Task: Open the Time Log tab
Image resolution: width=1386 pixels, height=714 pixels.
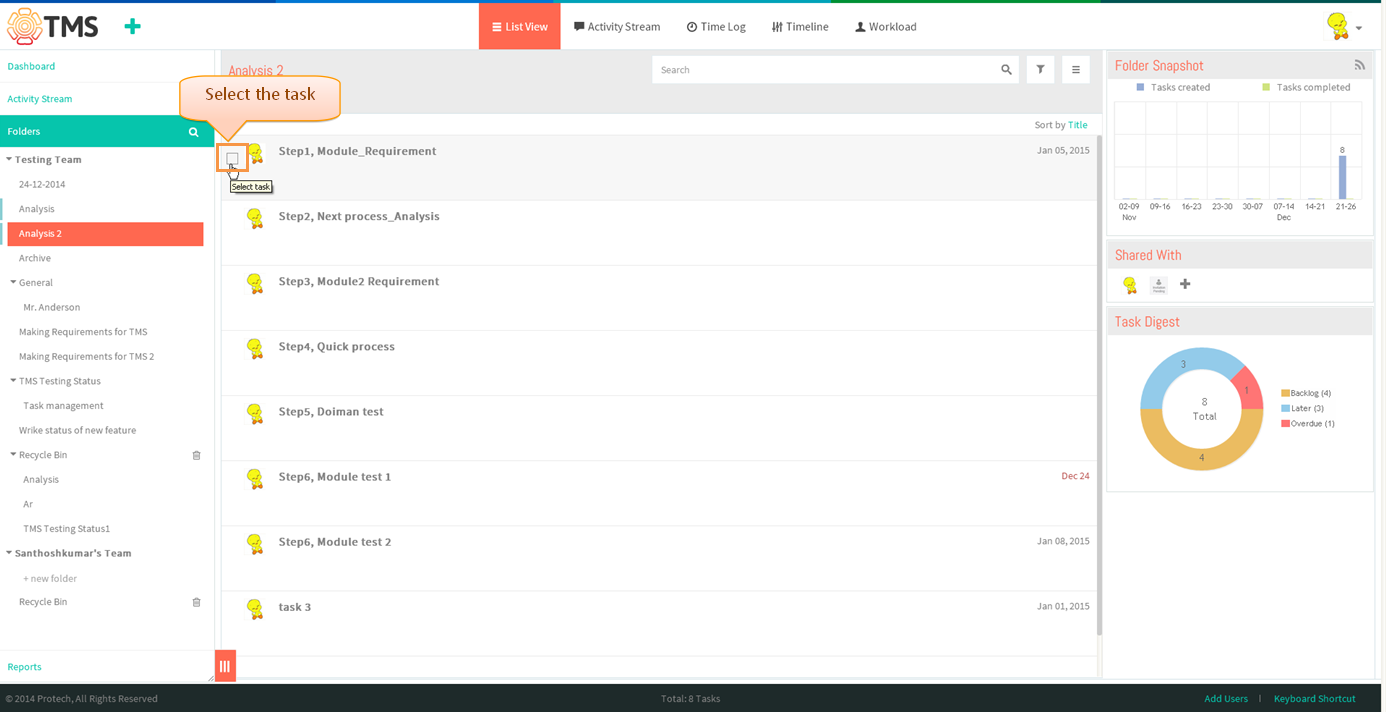Action: click(716, 27)
